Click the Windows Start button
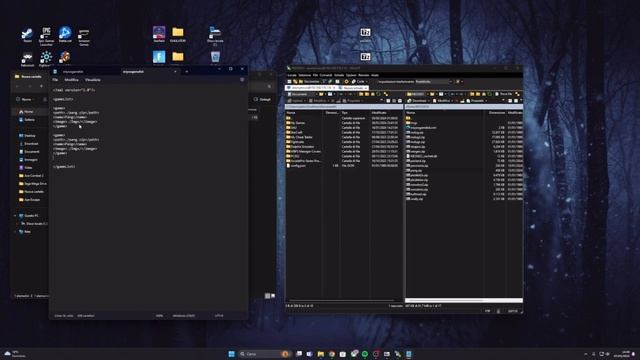The width and height of the screenshot is (640, 360). 231,354
